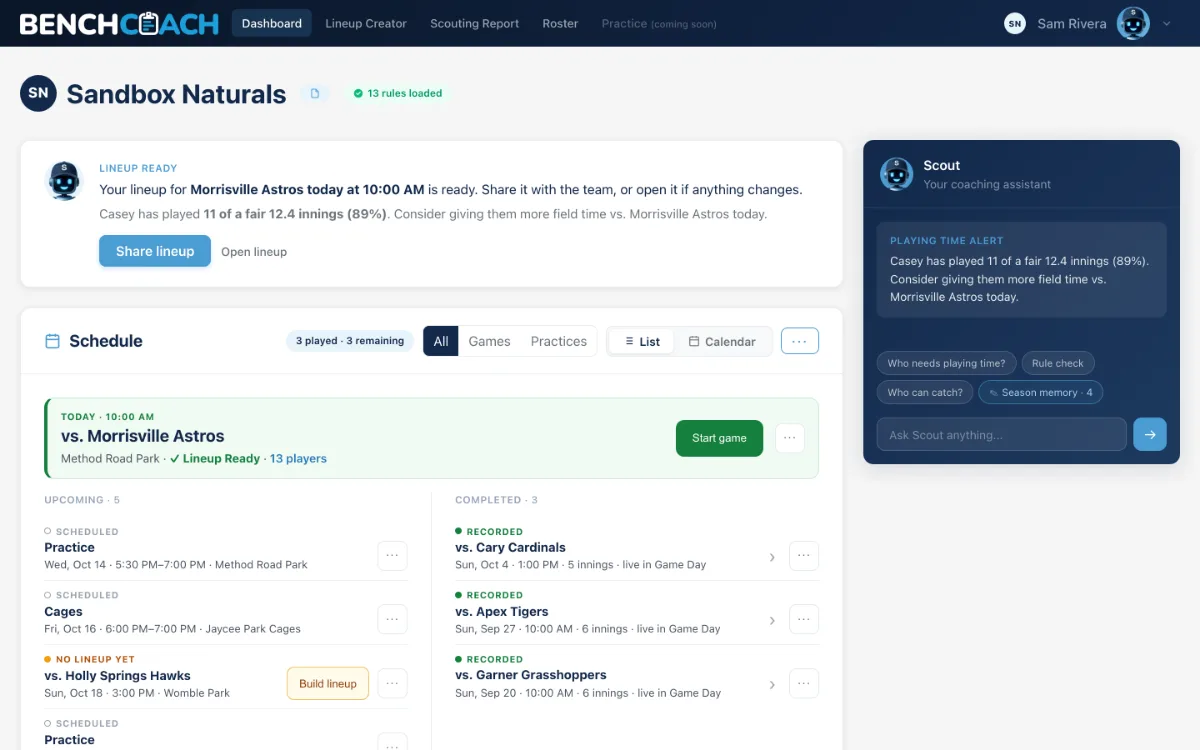Click 'vs. Morrisville Astros' game title

(x=142, y=436)
